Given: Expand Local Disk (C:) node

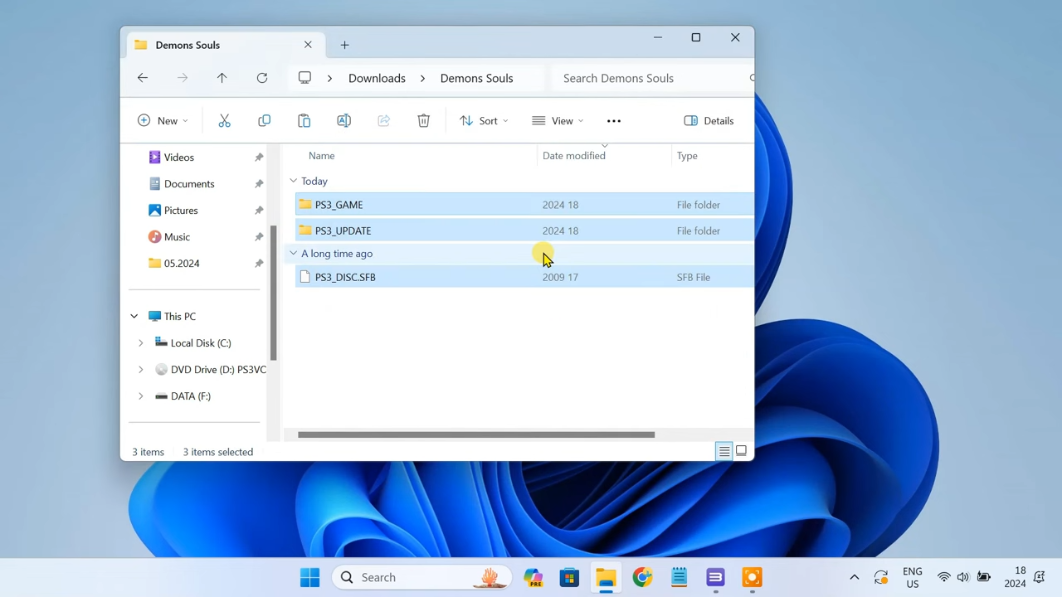Looking at the screenshot, I should [141, 343].
